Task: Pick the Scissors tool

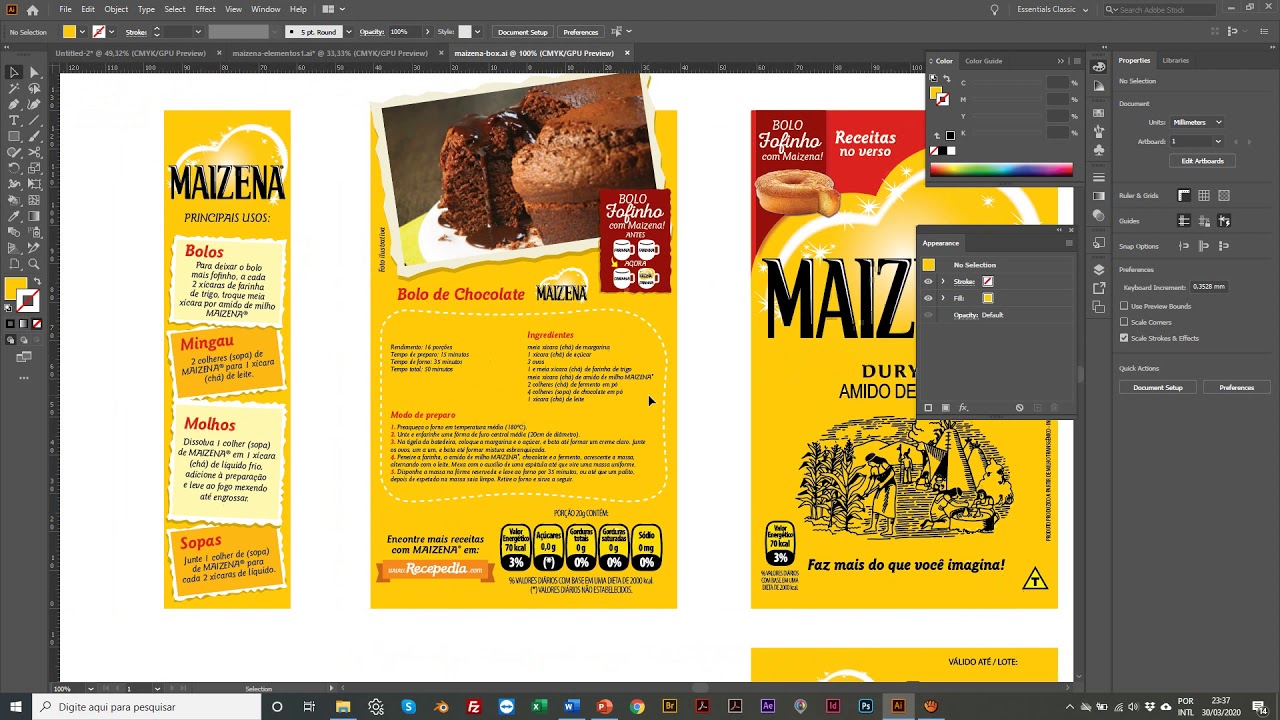Action: point(34,152)
